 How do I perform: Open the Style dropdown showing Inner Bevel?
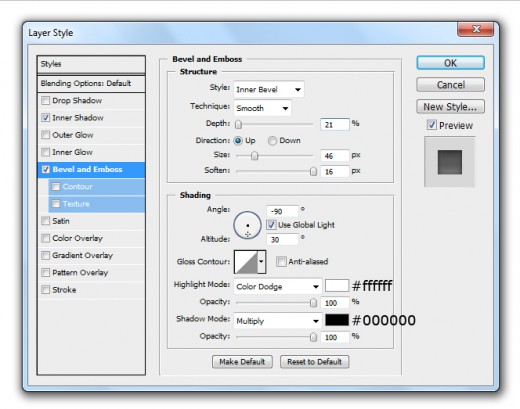269,89
